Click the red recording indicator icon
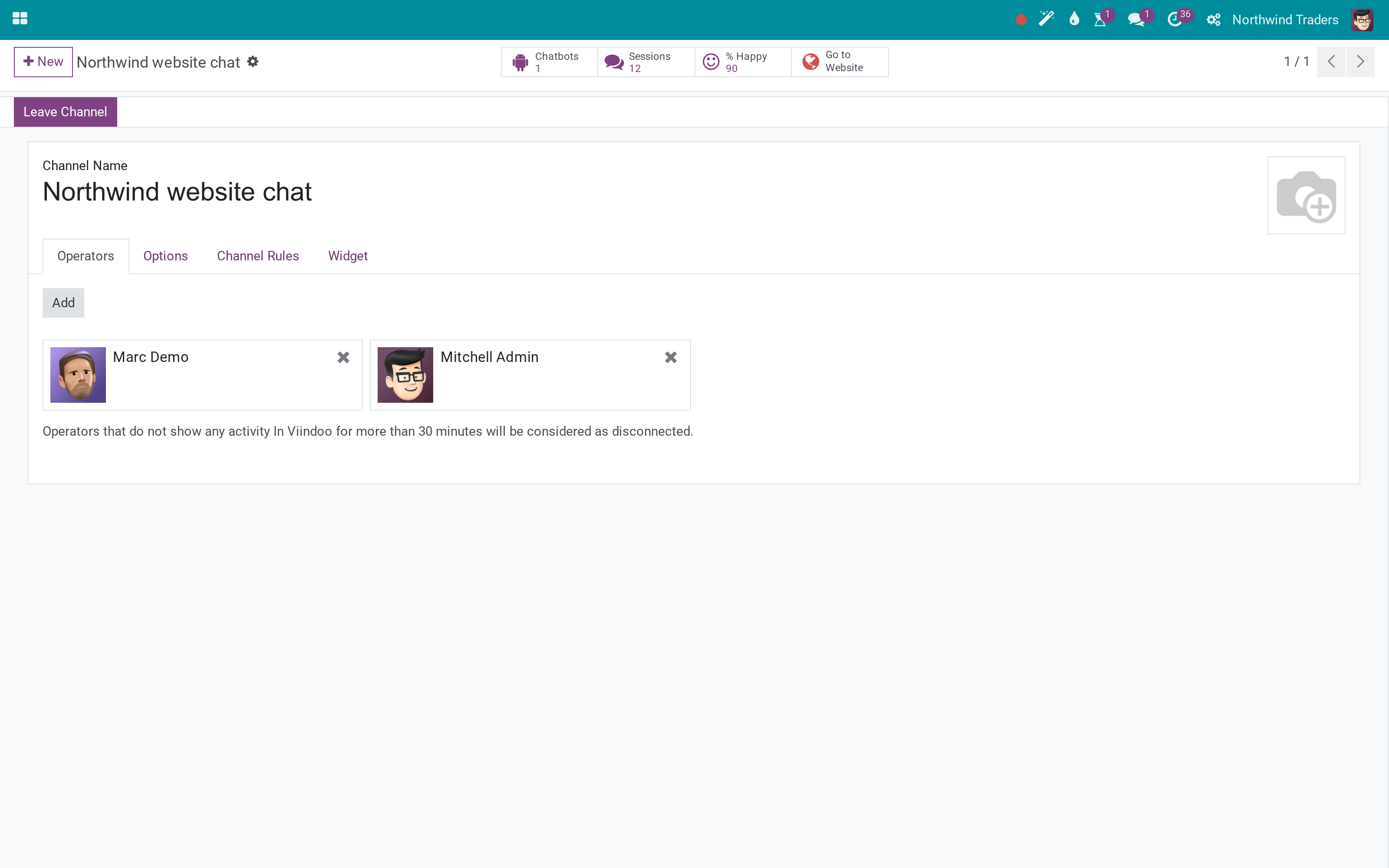Viewport: 1389px width, 868px height. pyautogui.click(x=1020, y=20)
